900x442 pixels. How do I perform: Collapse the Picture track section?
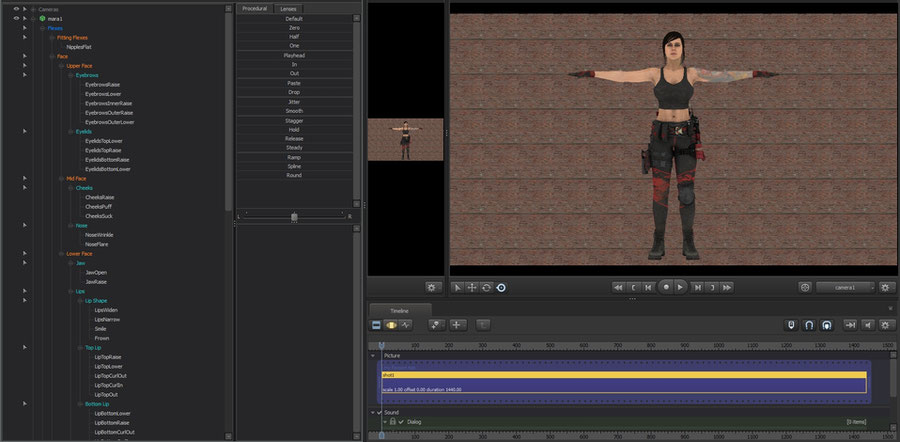point(374,355)
